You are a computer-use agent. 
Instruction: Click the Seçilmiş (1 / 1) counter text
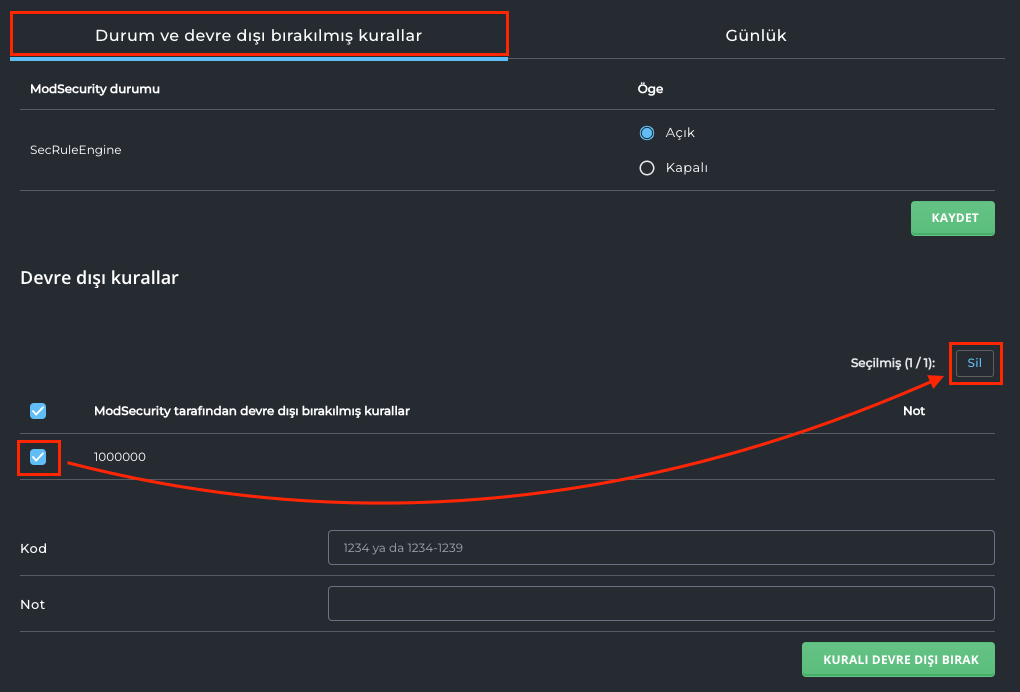pos(892,364)
